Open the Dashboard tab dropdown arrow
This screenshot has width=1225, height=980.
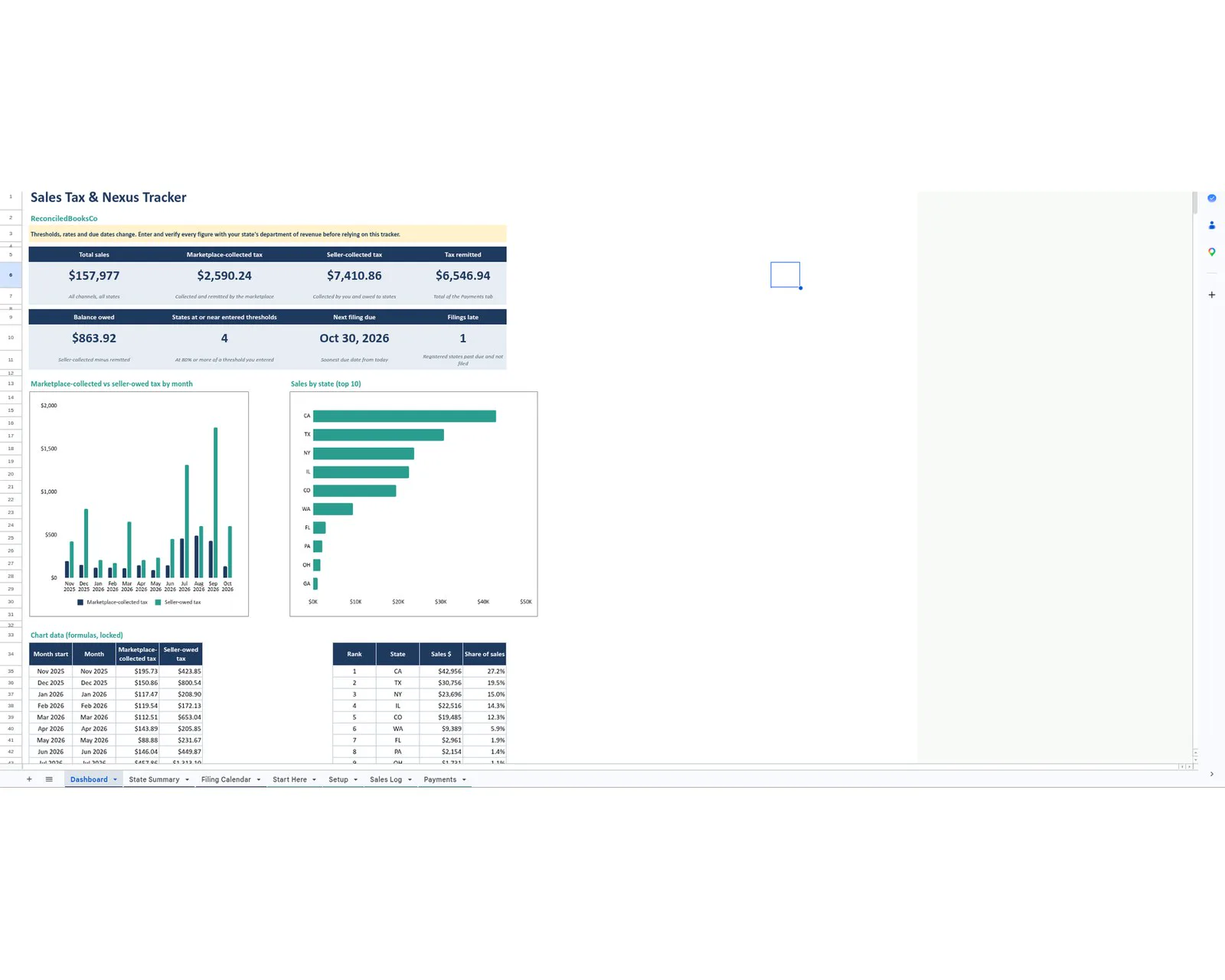pos(115,779)
